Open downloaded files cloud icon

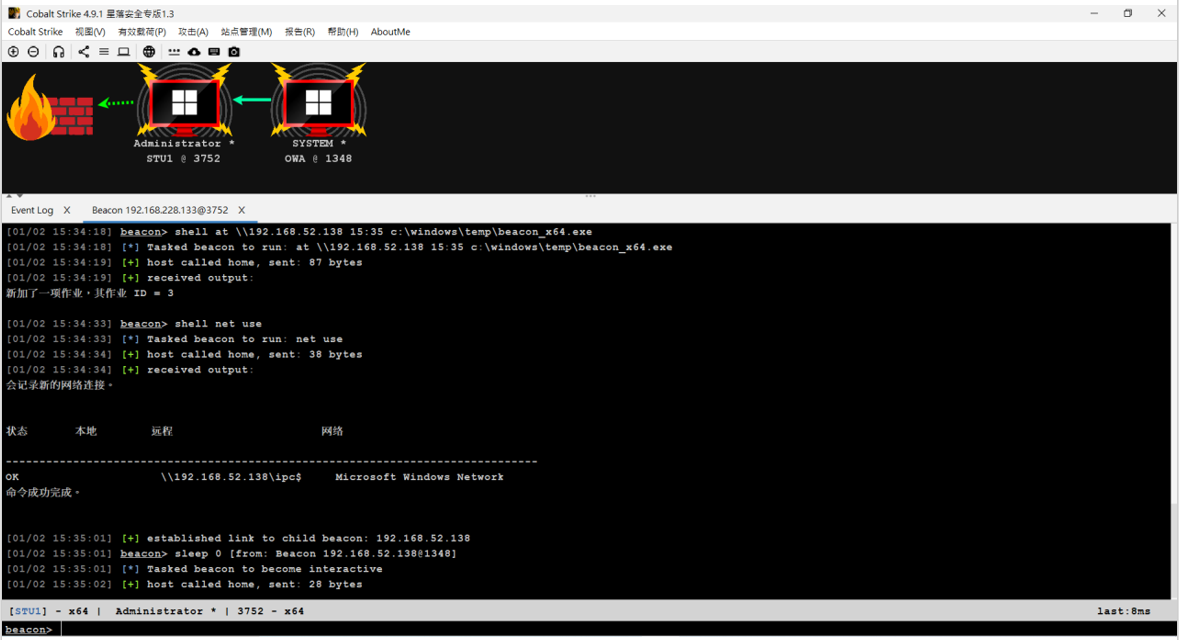pos(194,52)
